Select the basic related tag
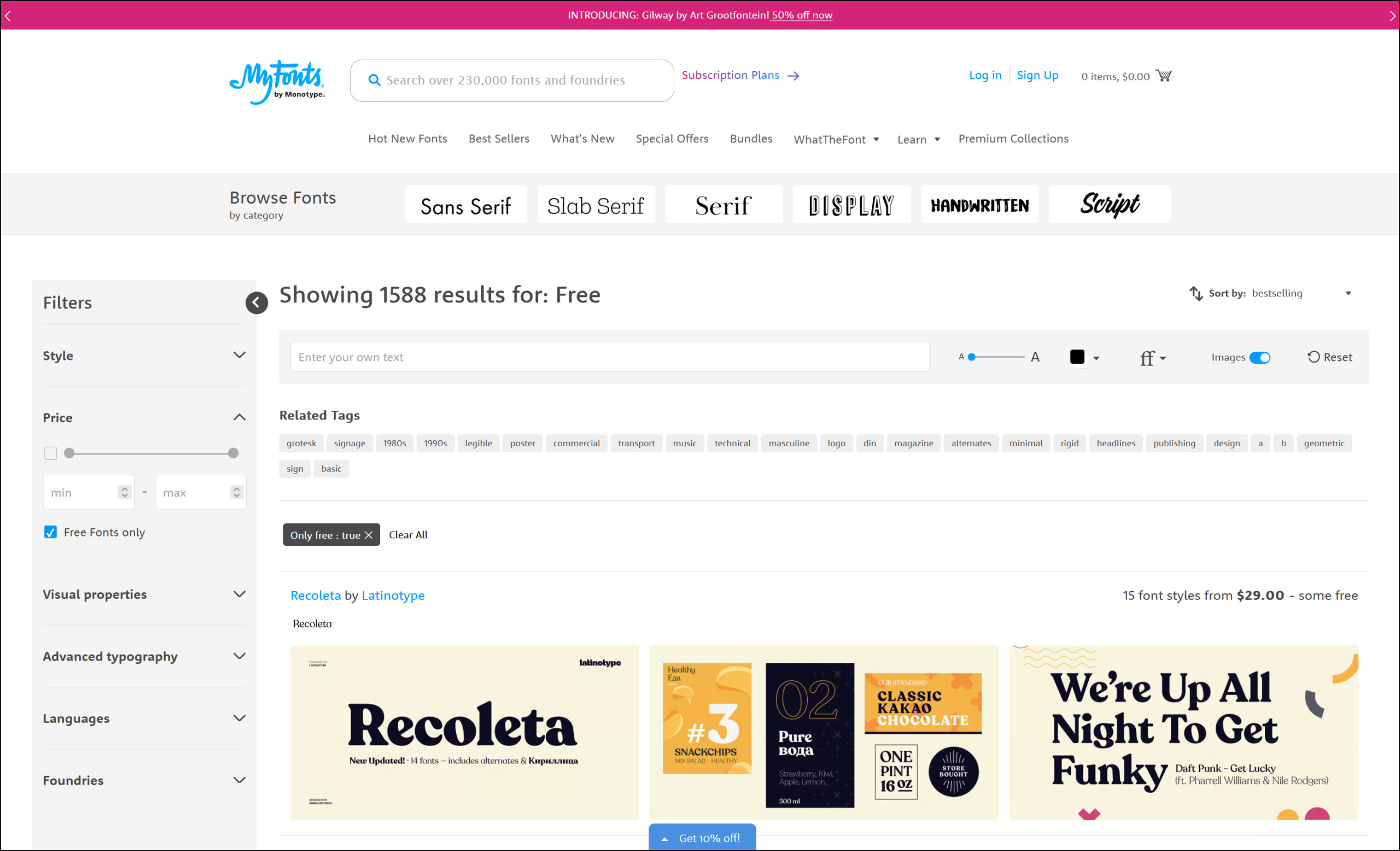The width and height of the screenshot is (1400, 851). pos(331,469)
